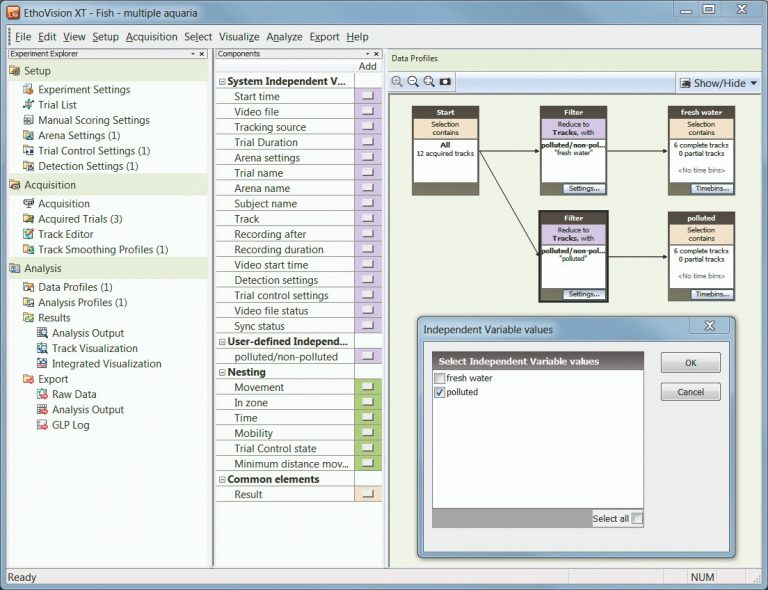Click the zoom to fit icon
This screenshot has height=590, width=768.
429,82
